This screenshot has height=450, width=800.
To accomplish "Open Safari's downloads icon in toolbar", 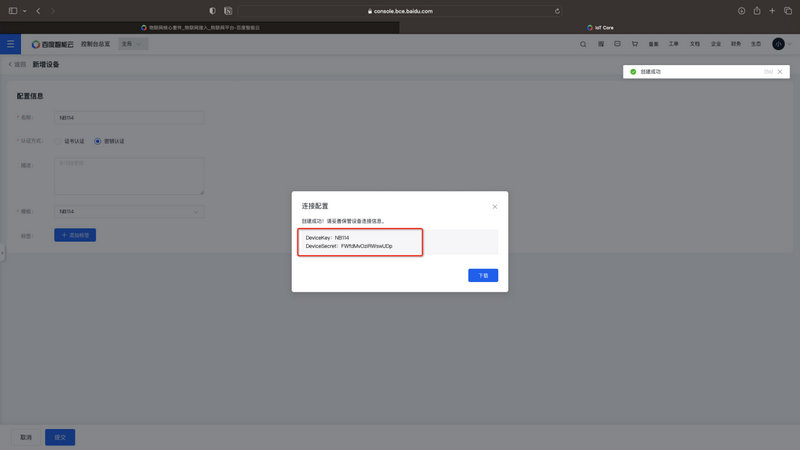I will [741, 10].
